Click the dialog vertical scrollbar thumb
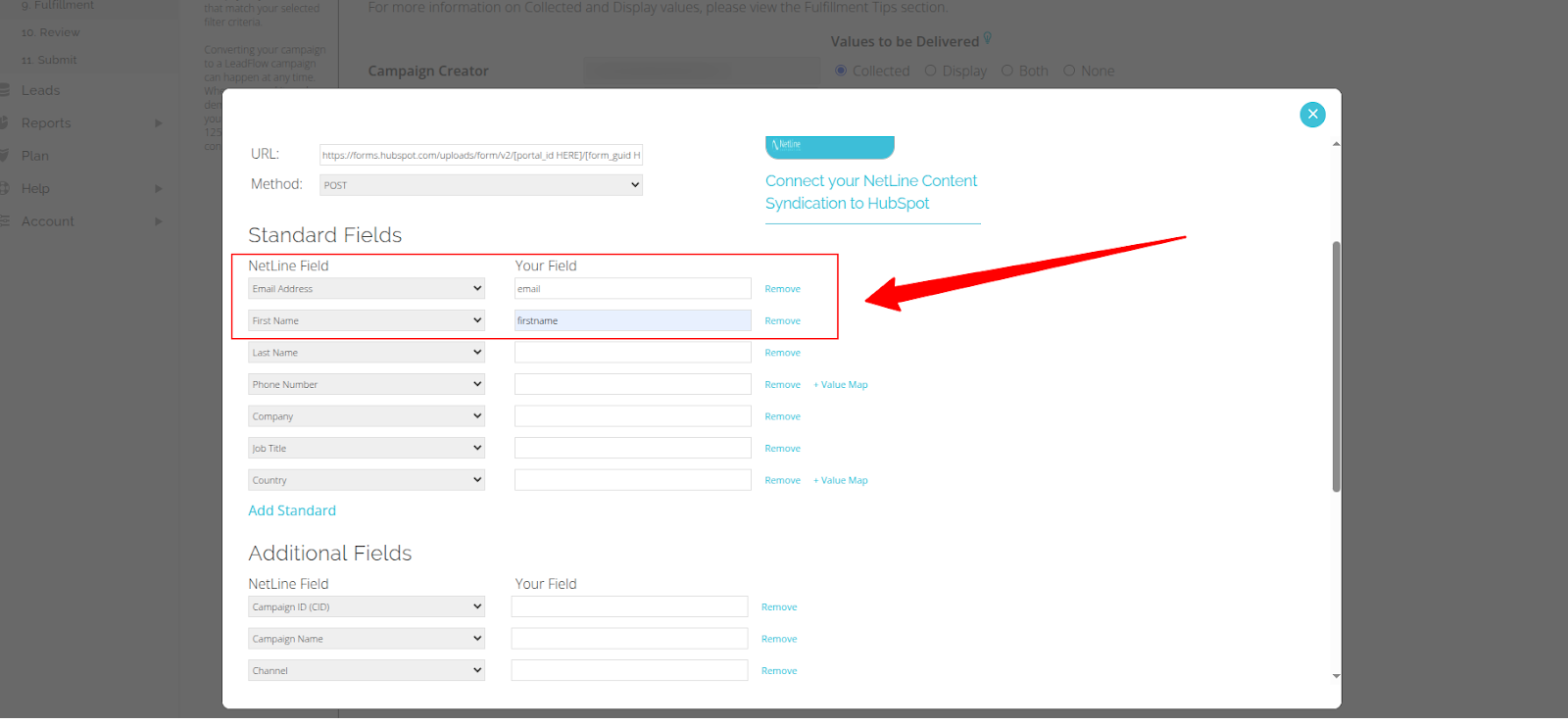The height and width of the screenshot is (725, 1568). (x=1336, y=366)
